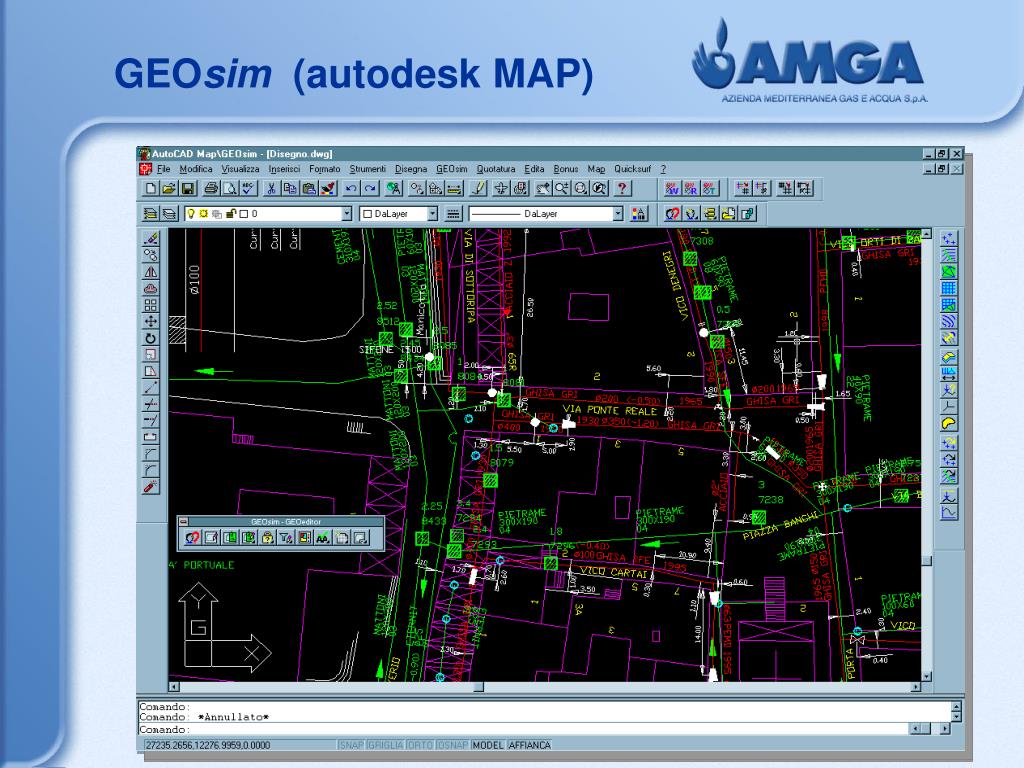
Task: Click the padlock question icon in GEOeditor
Action: click(267, 537)
